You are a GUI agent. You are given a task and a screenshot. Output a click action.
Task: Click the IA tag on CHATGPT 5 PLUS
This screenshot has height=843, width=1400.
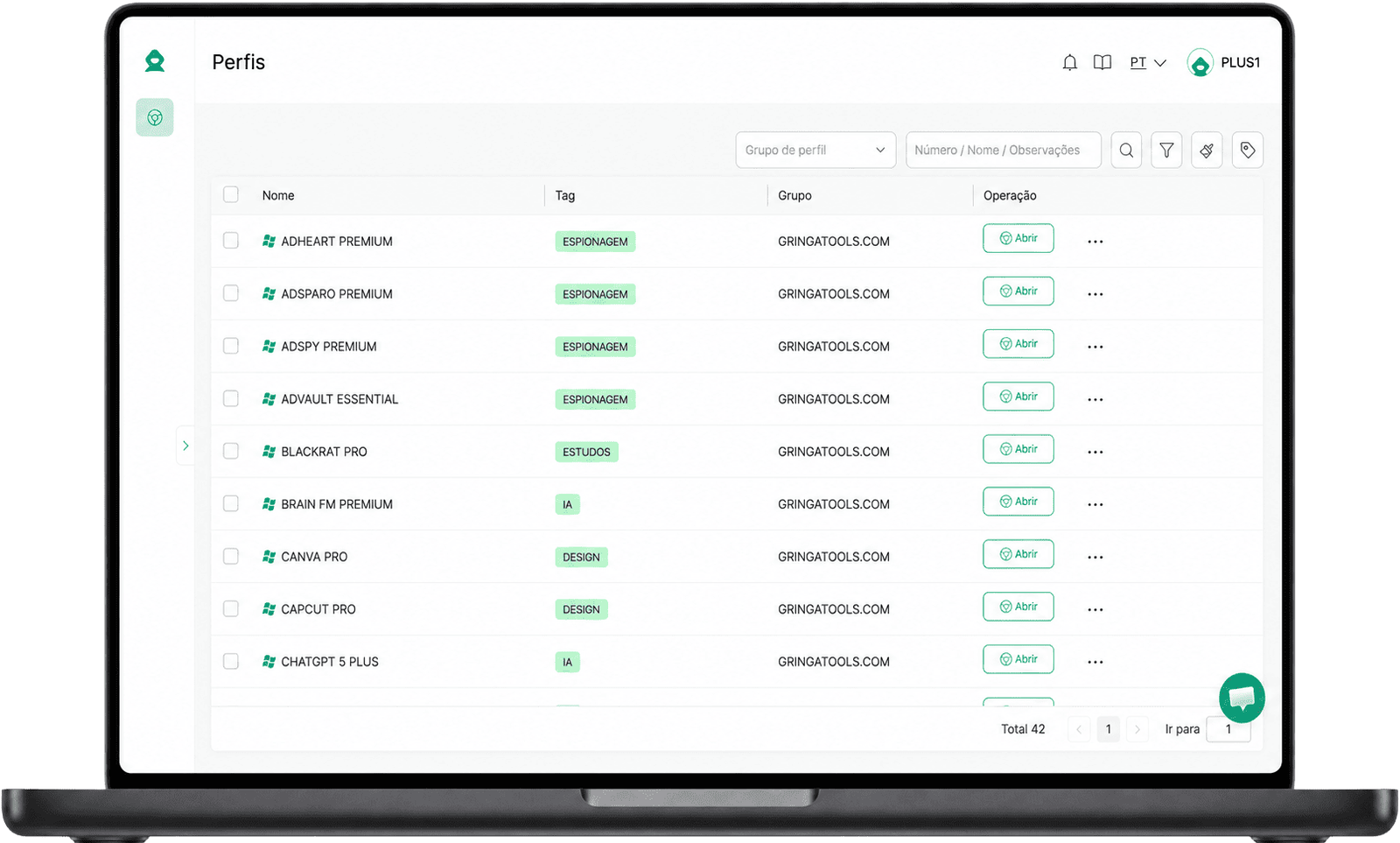pyautogui.click(x=567, y=662)
